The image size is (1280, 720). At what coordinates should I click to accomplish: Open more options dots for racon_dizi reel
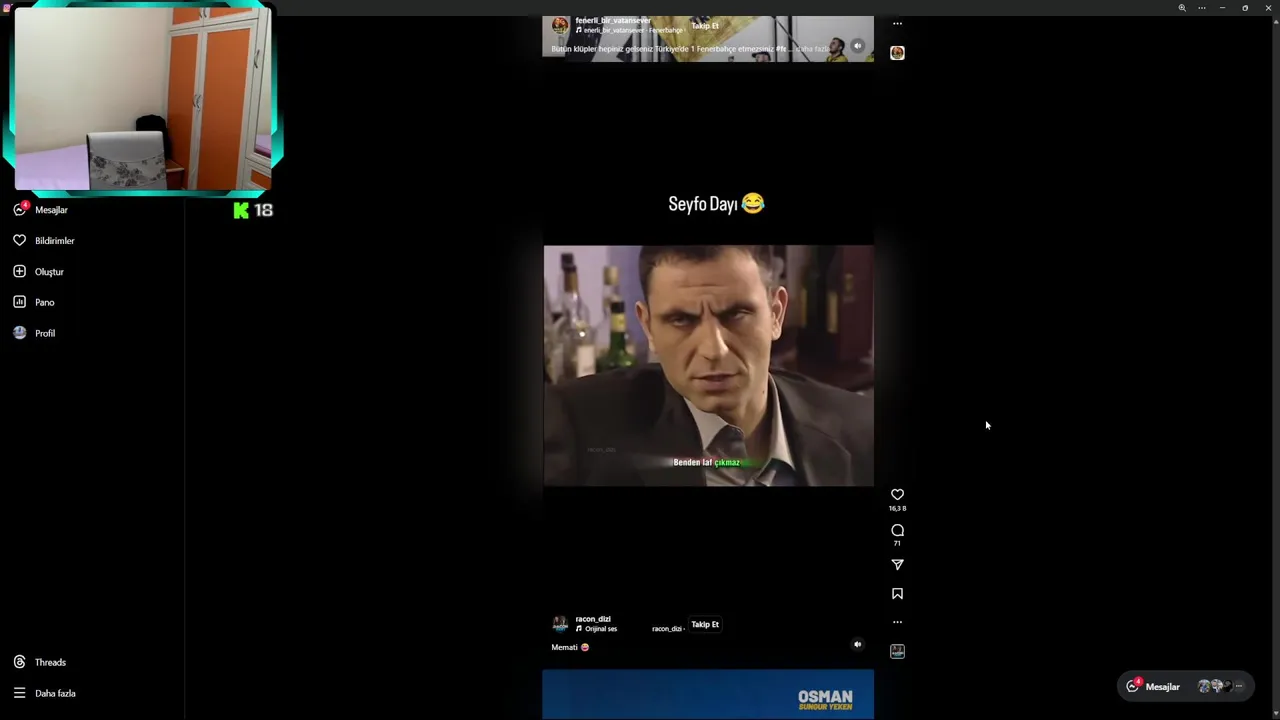click(897, 622)
